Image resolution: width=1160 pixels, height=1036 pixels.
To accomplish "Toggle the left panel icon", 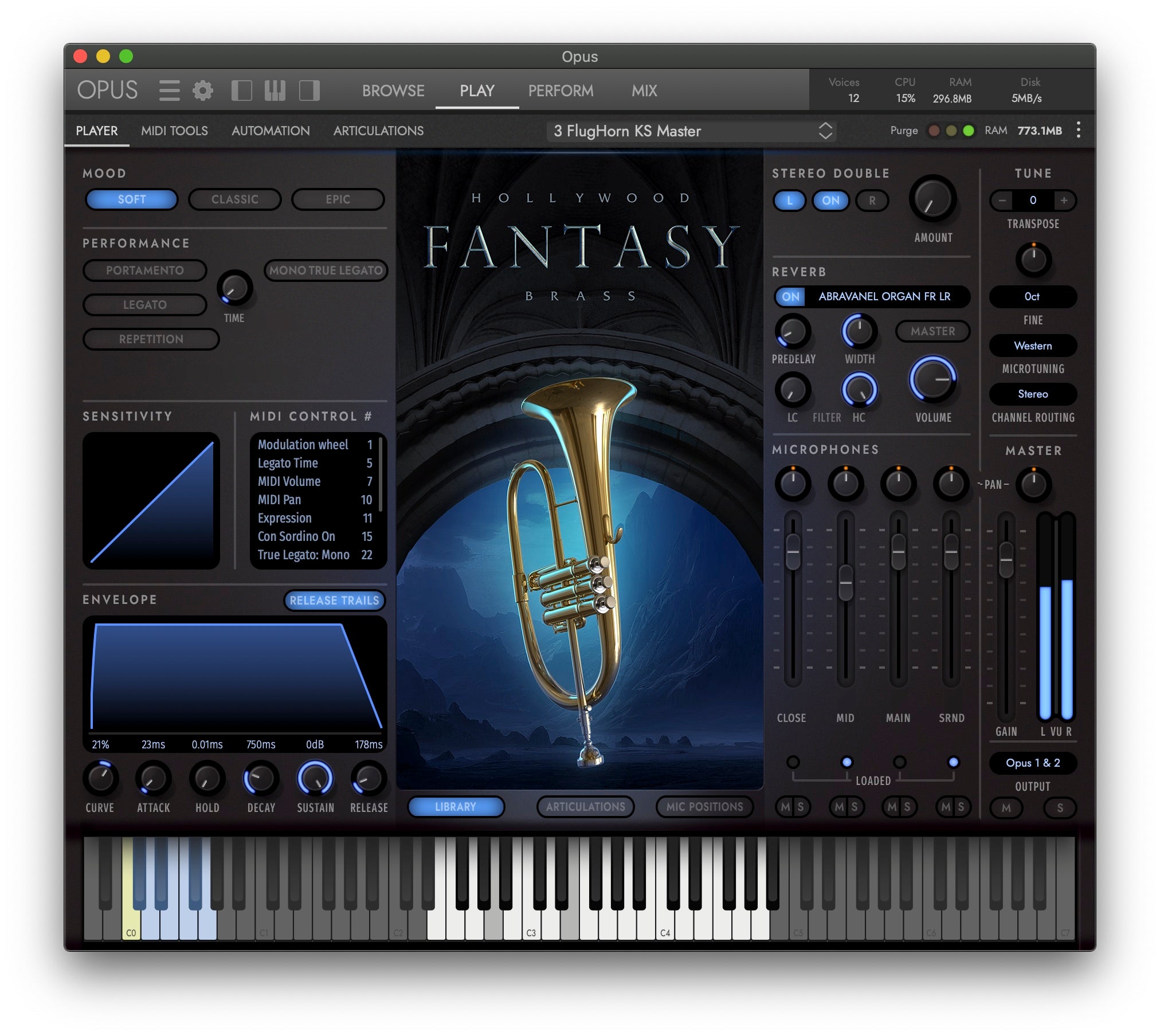I will [242, 91].
